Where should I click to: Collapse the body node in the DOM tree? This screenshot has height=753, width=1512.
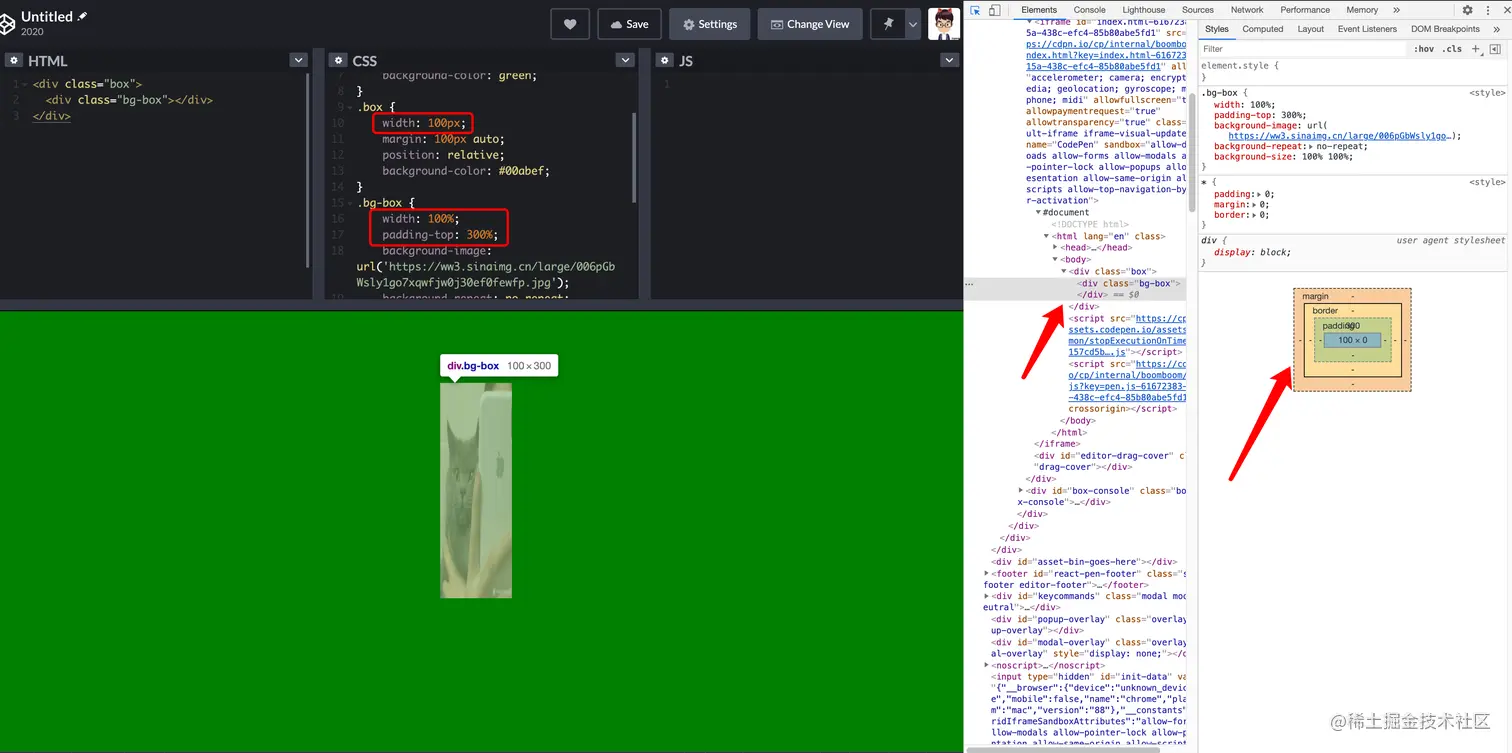click(x=1055, y=259)
